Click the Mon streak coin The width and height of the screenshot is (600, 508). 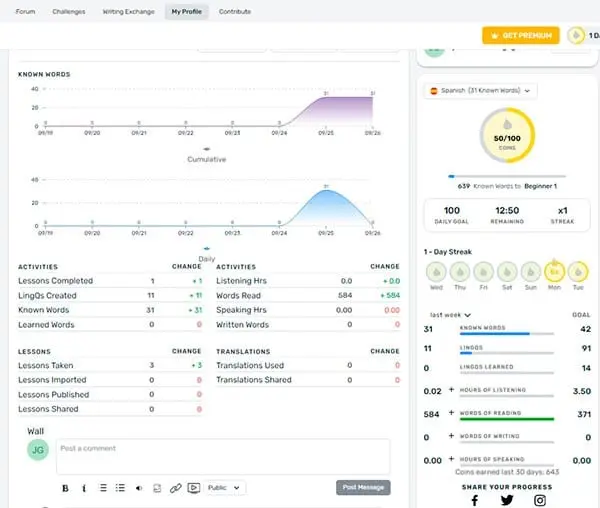554,272
